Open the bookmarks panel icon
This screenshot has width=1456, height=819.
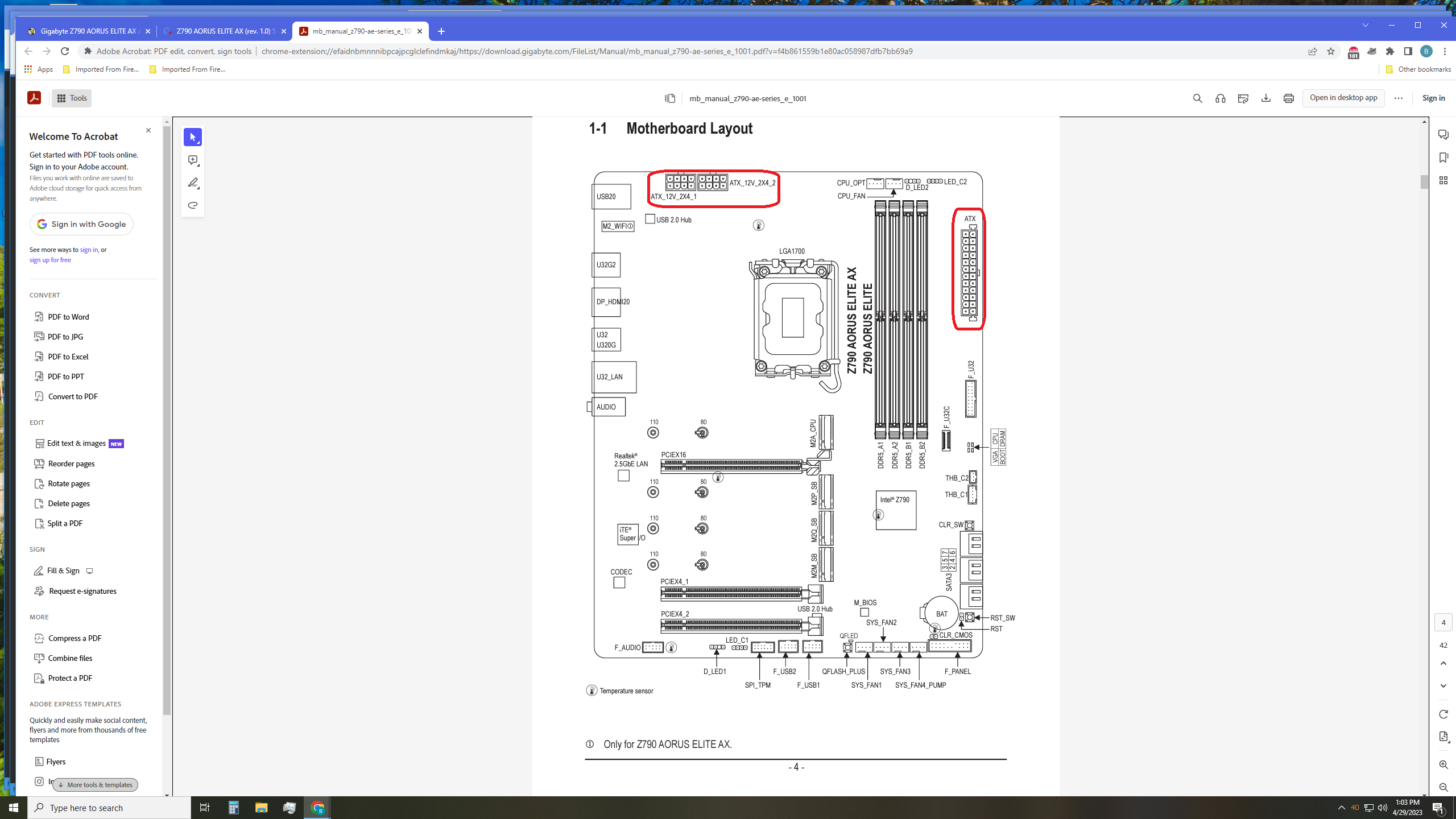1443,158
